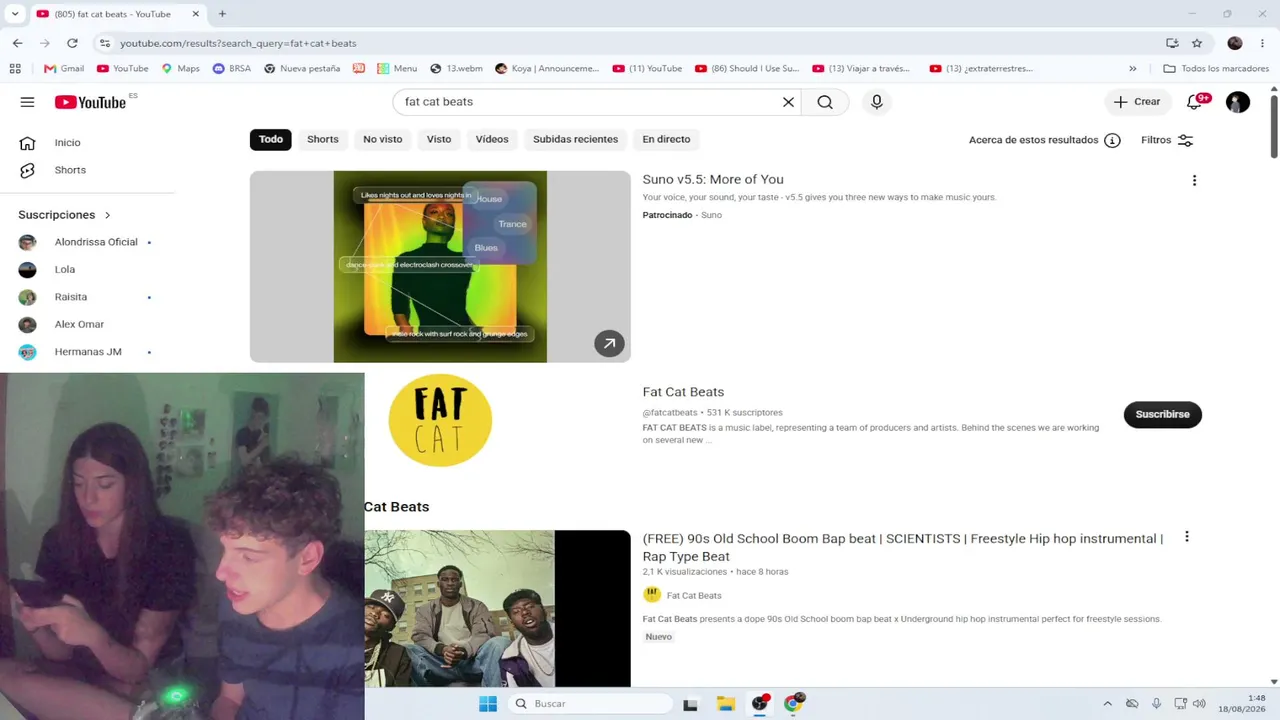Filter results by No visto chip
Image resolution: width=1280 pixels, height=720 pixels.
383,140
